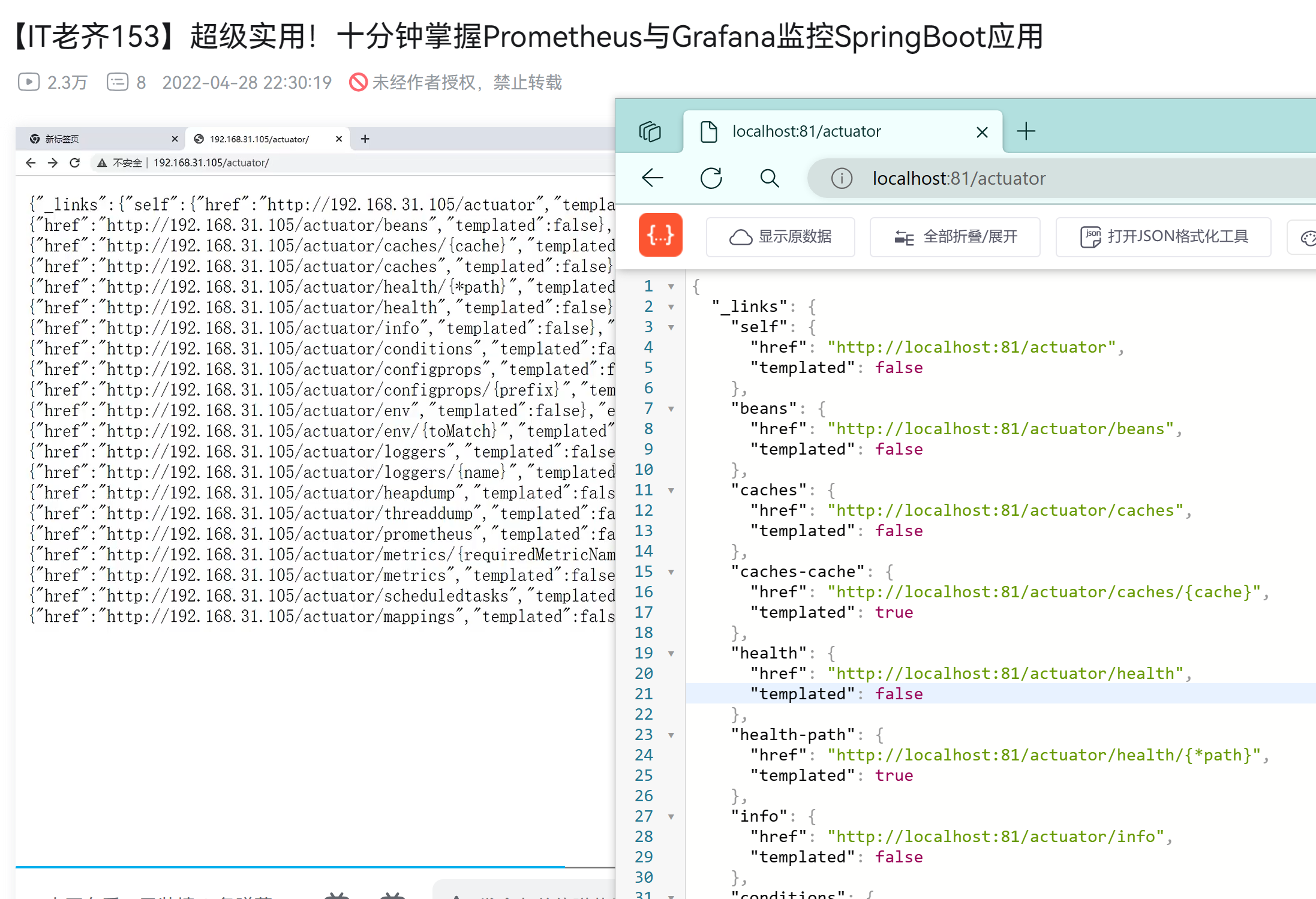Click the threaddump href line in video
1316x899 pixels.
[322, 514]
